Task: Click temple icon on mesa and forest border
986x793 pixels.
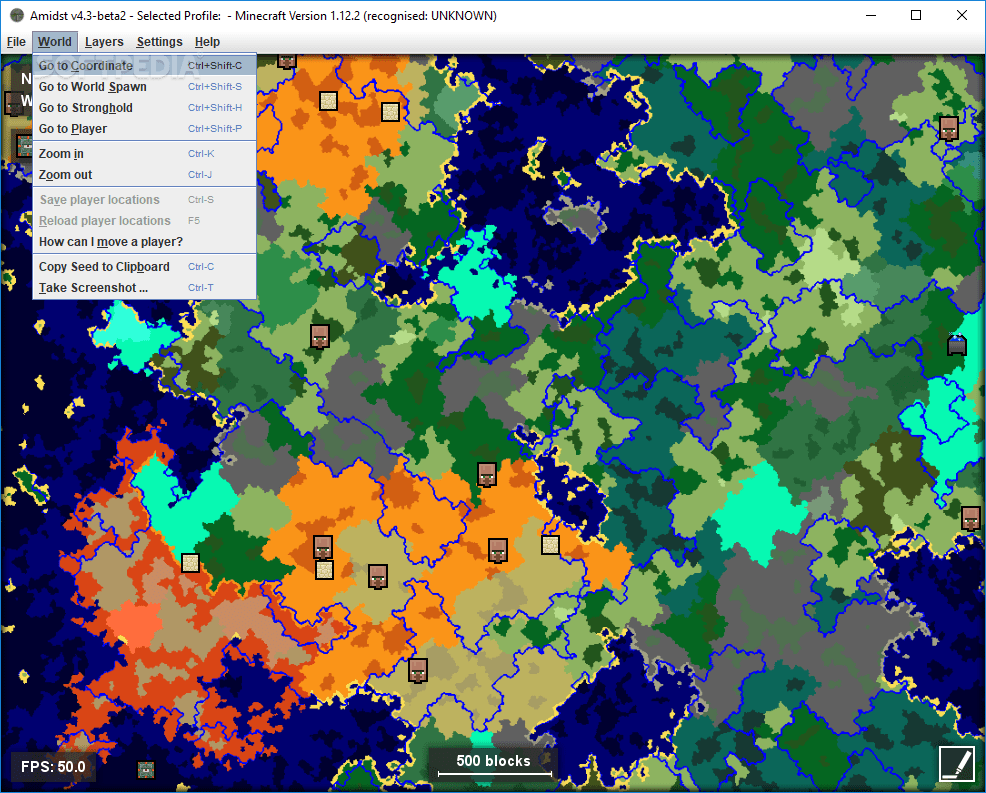Action: (x=190, y=563)
